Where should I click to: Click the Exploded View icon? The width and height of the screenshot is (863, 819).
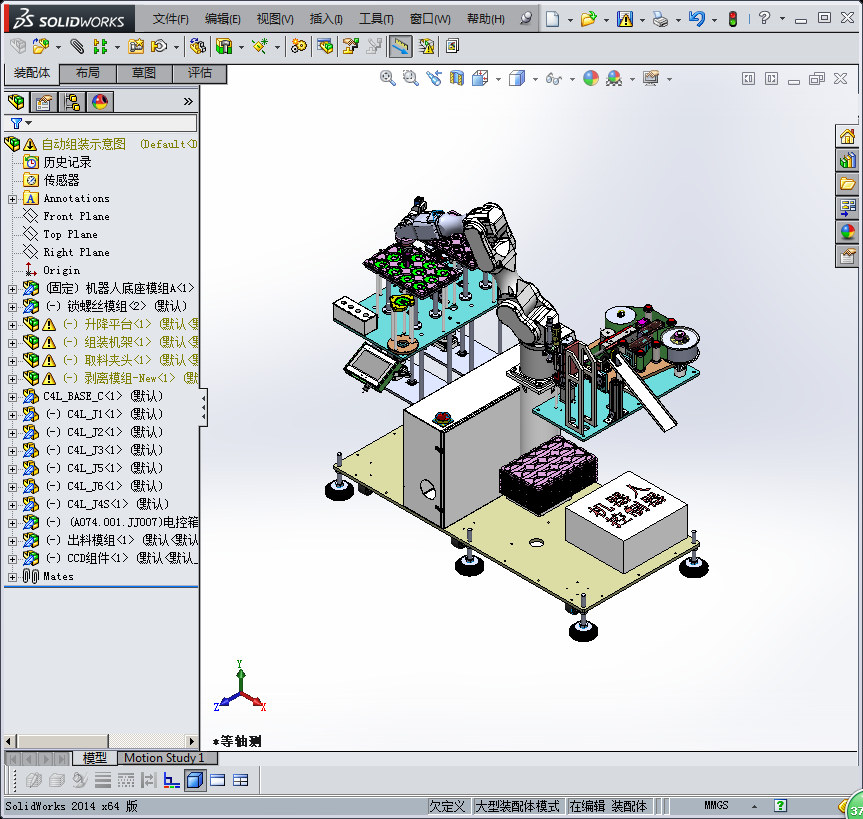click(351, 46)
